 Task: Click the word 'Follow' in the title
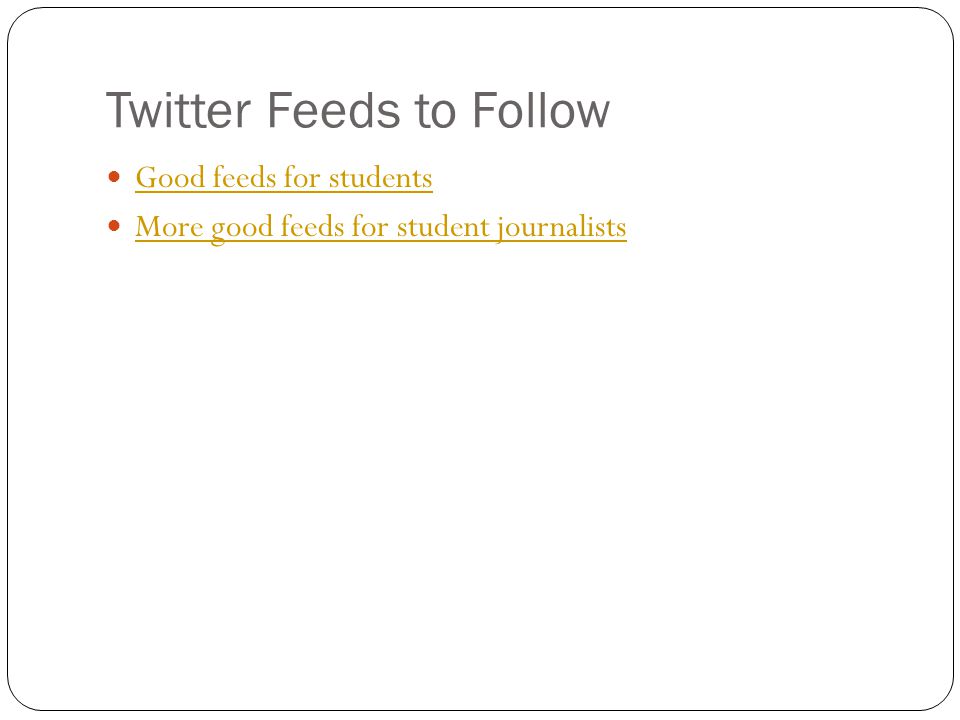[541, 110]
